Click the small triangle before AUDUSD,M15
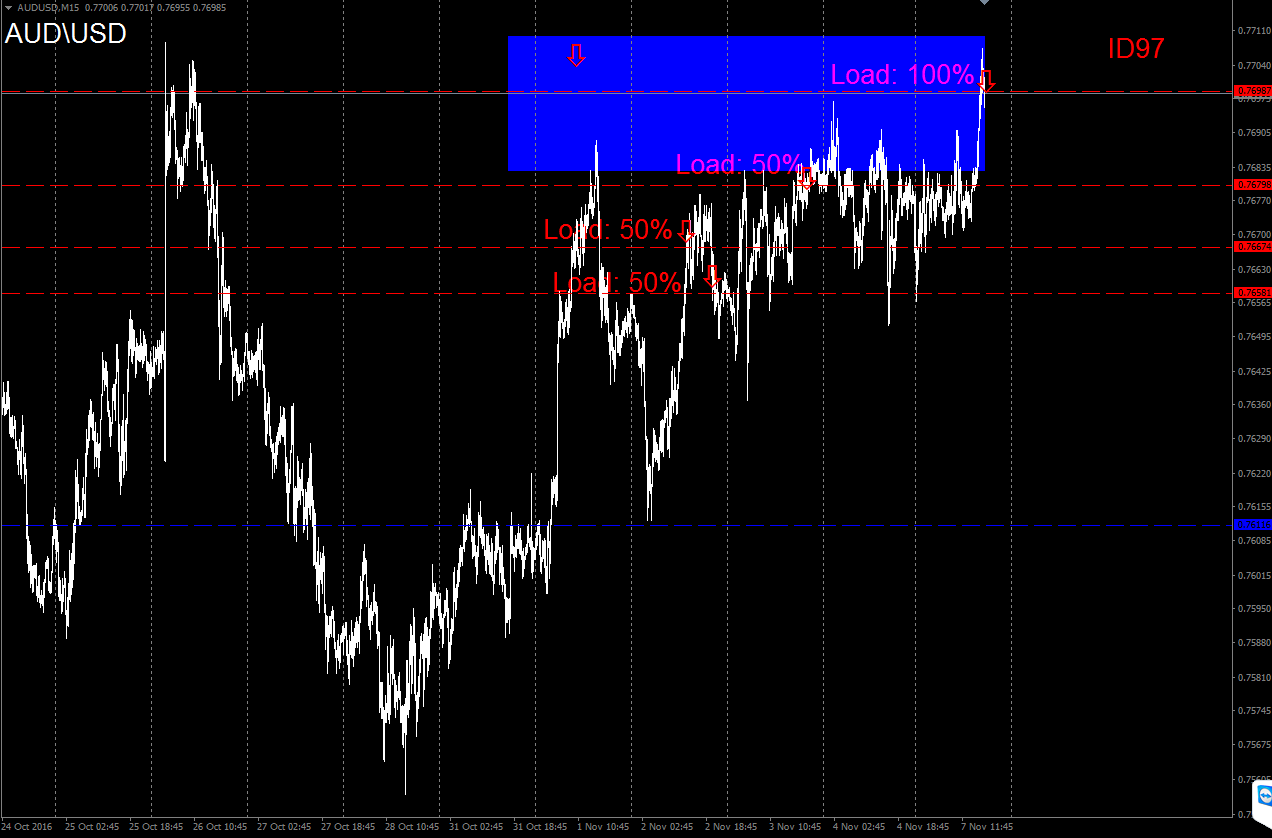Screen dimensions: 1272x838 [8, 8]
